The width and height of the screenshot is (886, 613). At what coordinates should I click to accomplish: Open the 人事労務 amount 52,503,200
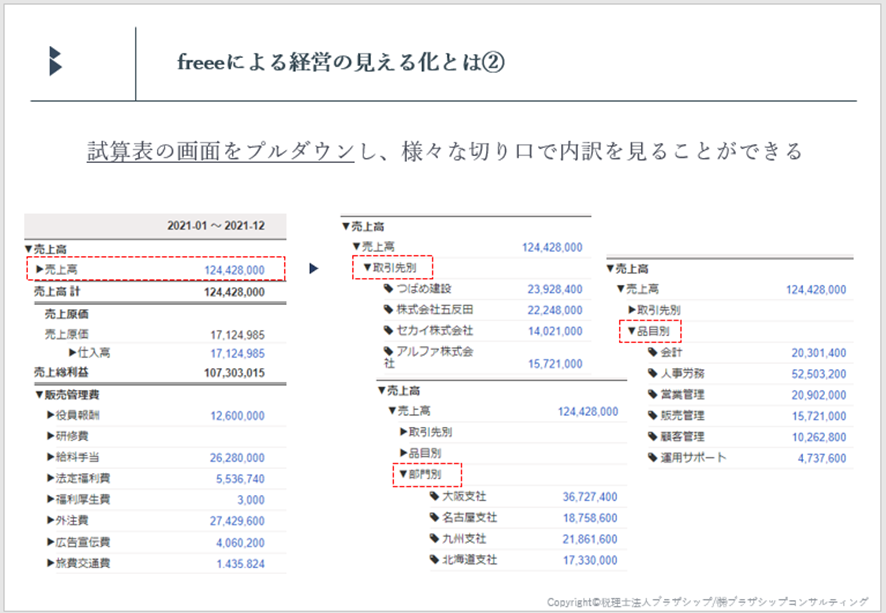[x=819, y=374]
